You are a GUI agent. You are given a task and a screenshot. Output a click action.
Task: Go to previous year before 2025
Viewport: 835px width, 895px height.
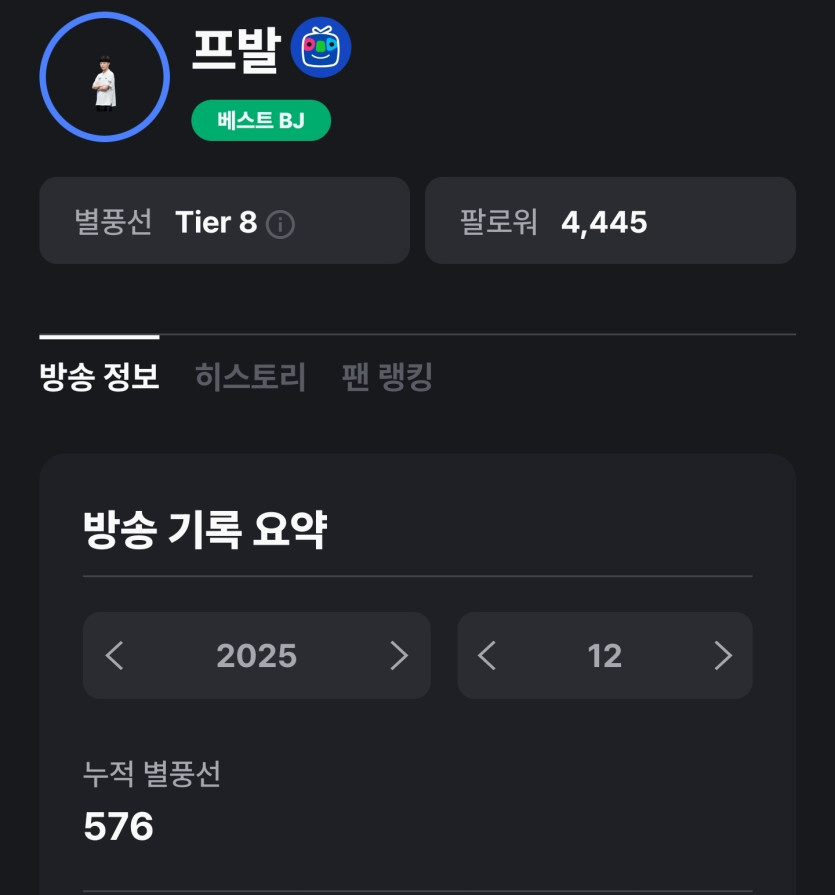coord(115,656)
